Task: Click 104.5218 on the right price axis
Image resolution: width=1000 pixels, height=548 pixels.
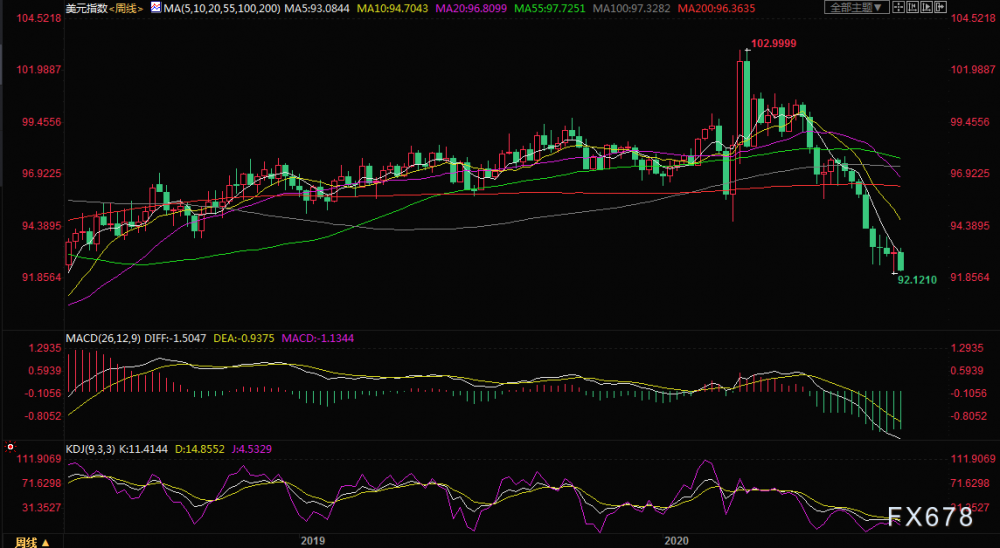Action: [973, 18]
